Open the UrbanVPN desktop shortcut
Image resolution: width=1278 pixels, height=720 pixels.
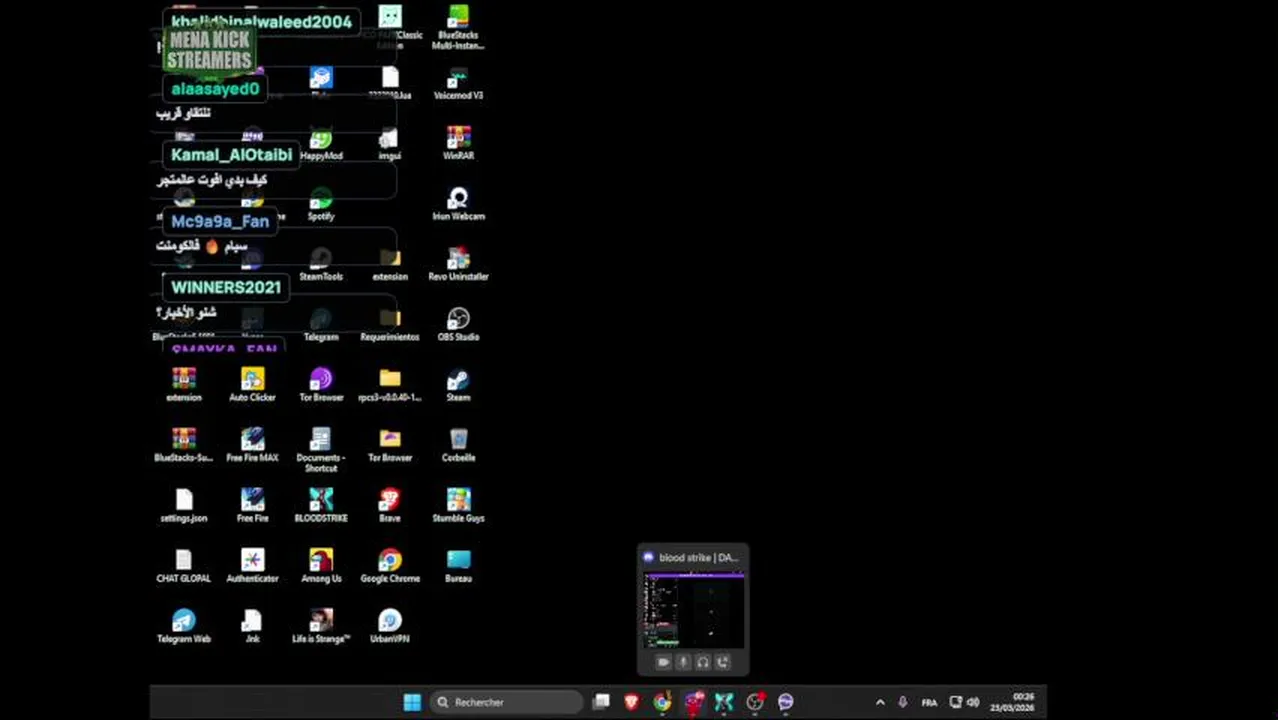390,626
